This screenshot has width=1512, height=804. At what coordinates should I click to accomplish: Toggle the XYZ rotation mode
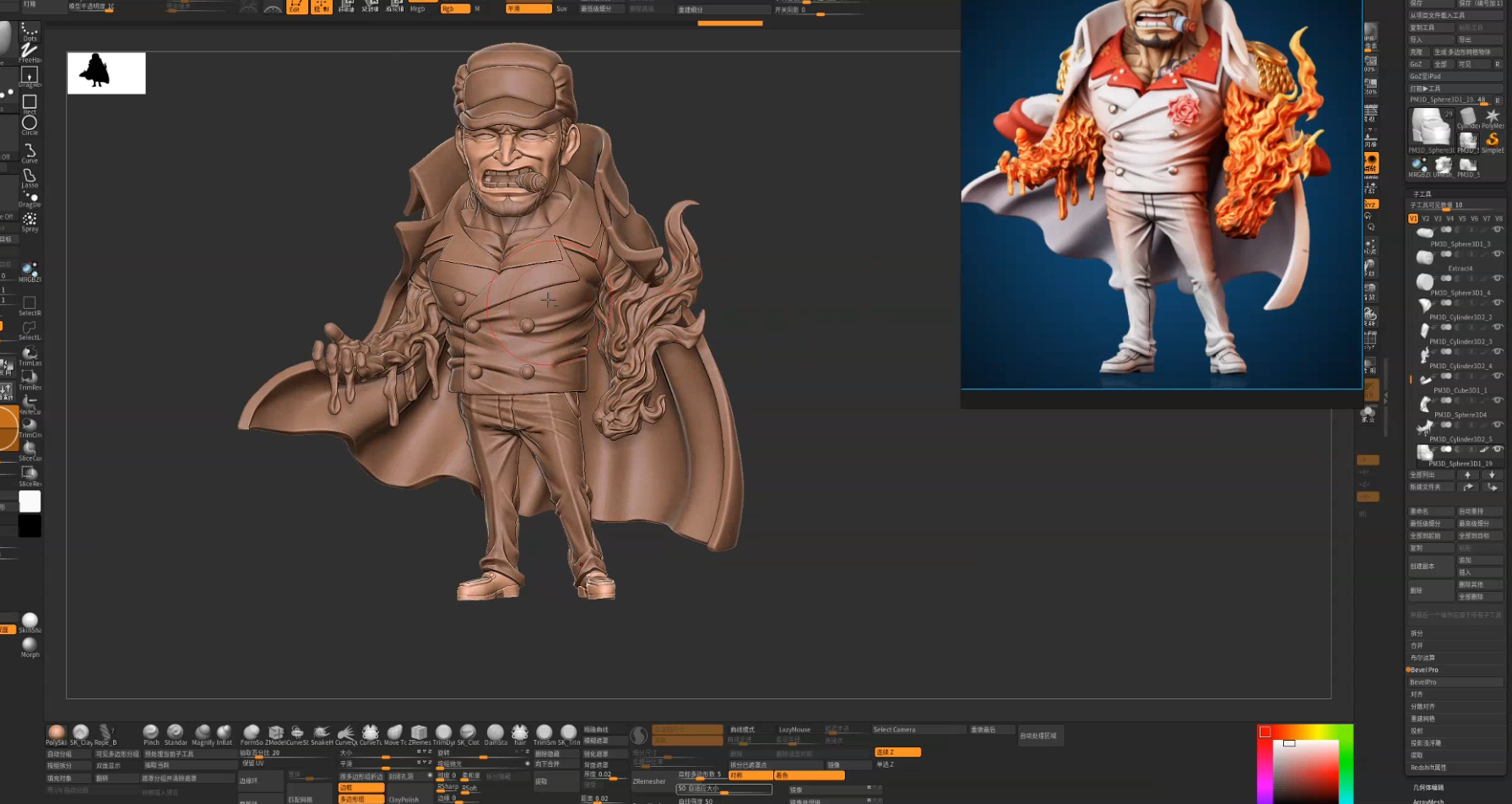tap(1371, 204)
